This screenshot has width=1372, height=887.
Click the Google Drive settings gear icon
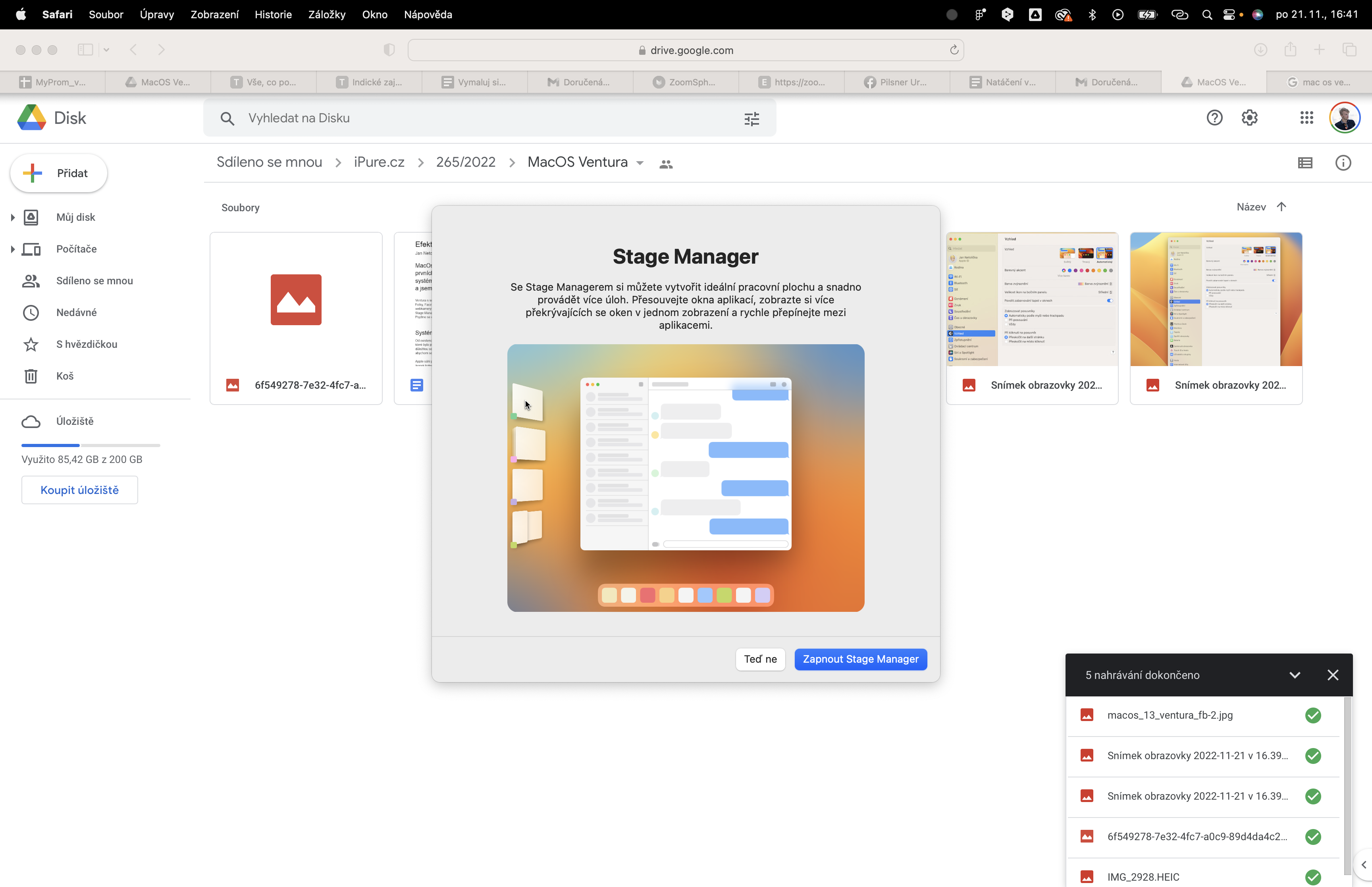pos(1249,118)
